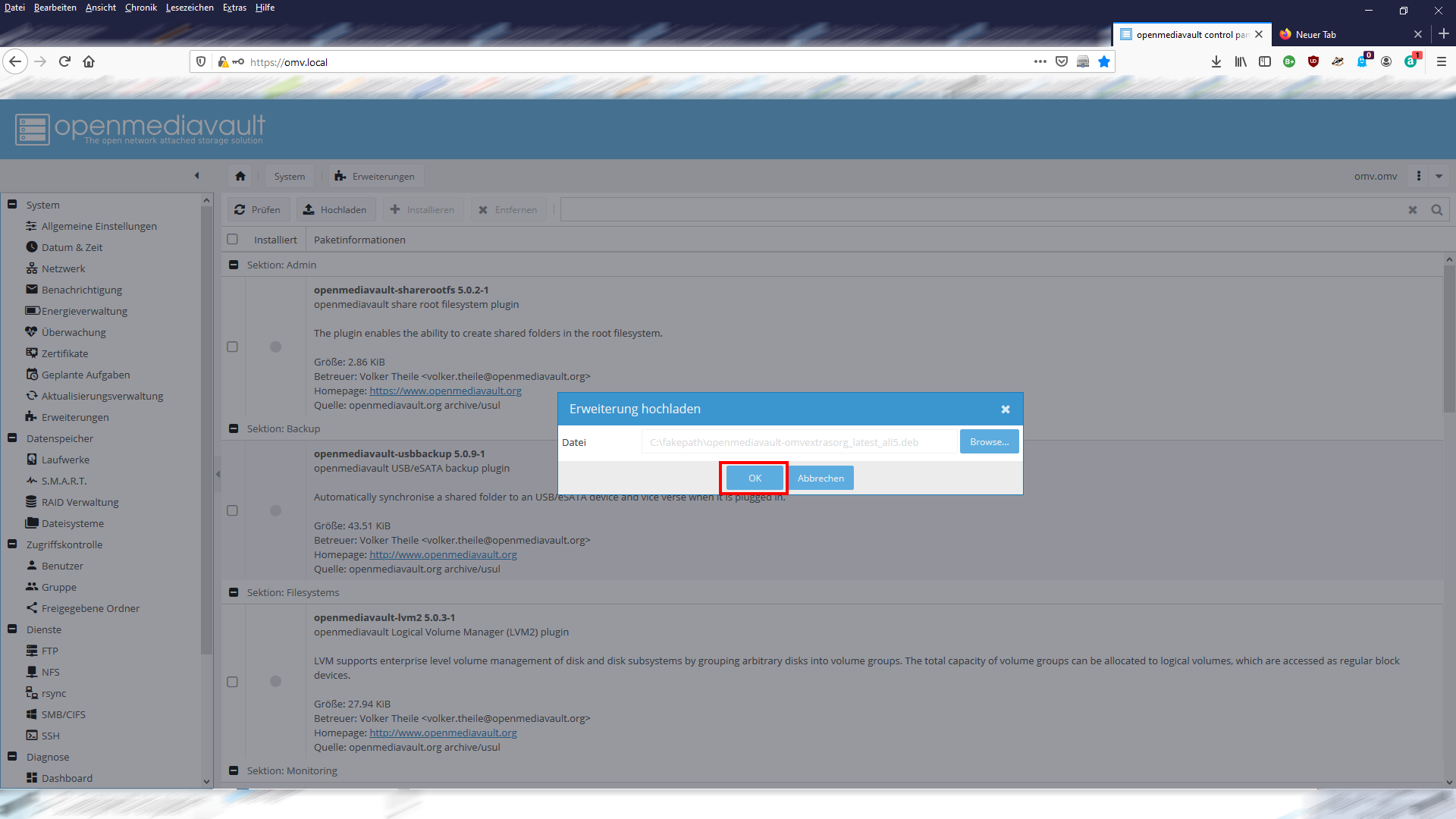Open RAID Verwaltung database icon

pyautogui.click(x=32, y=502)
